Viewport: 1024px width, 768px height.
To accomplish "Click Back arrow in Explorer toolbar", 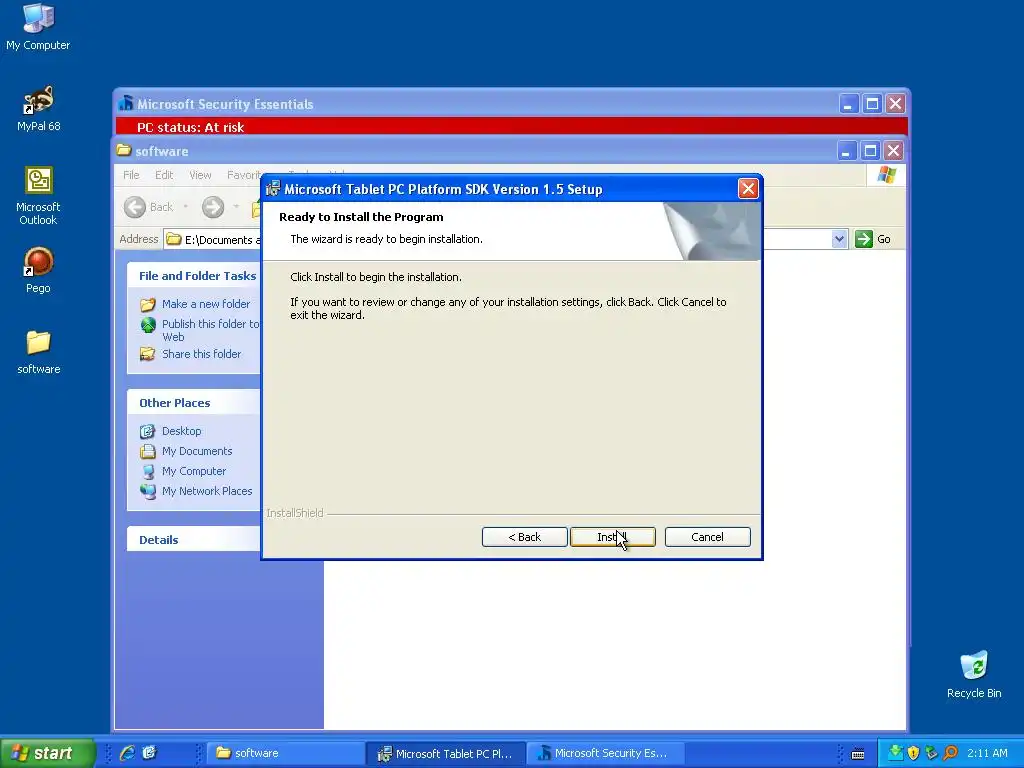I will [x=149, y=207].
